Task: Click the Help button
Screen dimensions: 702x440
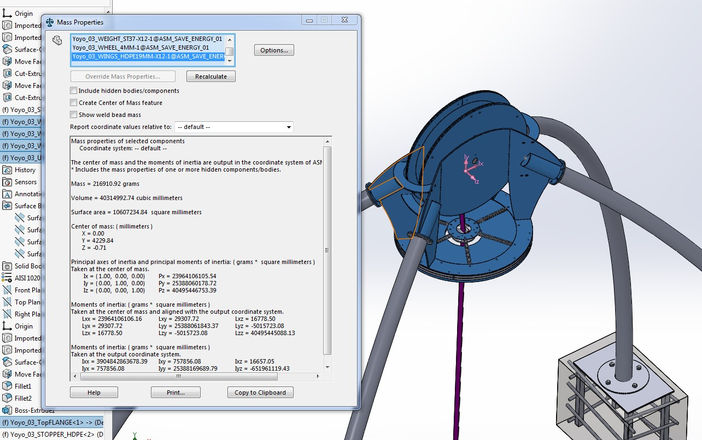Action: point(94,393)
